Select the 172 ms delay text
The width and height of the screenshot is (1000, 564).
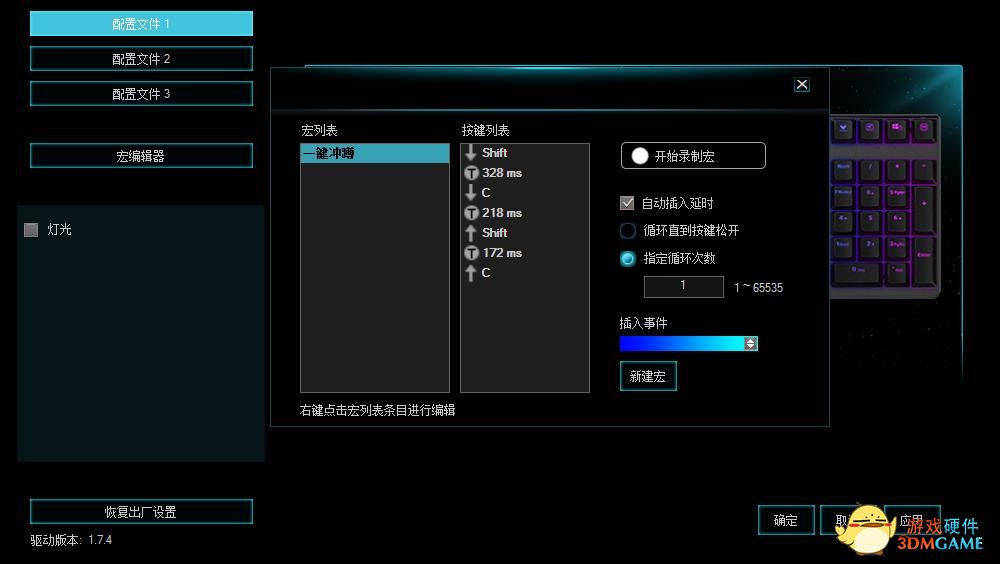[502, 253]
